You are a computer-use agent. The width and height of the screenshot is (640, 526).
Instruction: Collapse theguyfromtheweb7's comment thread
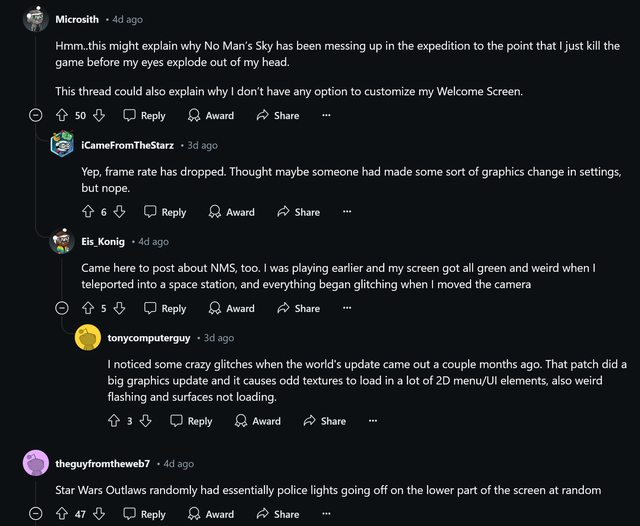pyautogui.click(x=36, y=514)
